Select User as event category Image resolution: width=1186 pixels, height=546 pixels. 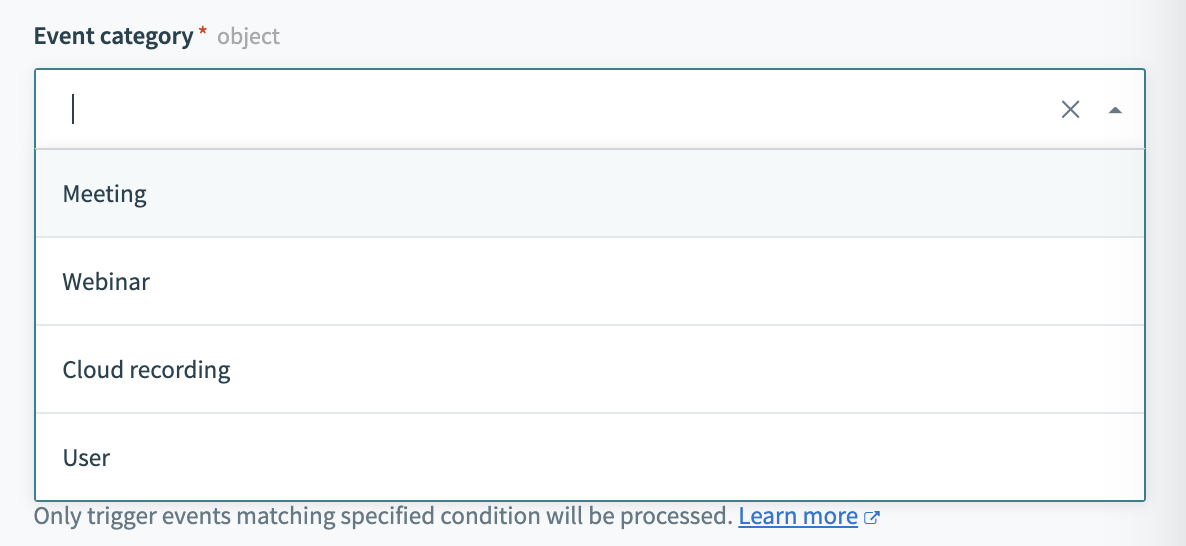[x=589, y=458]
